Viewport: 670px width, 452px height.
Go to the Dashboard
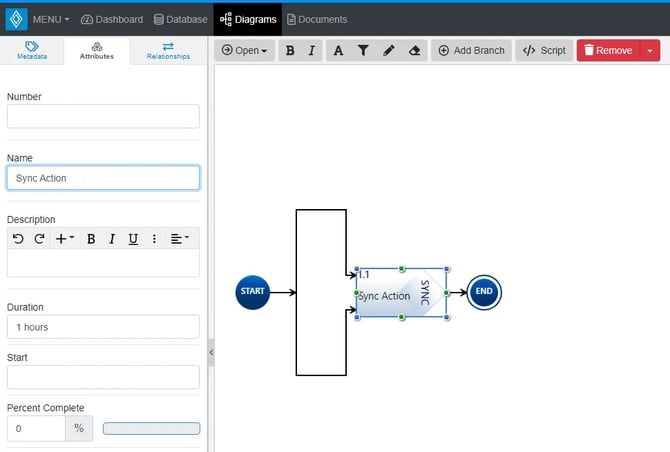pyautogui.click(x=112, y=20)
